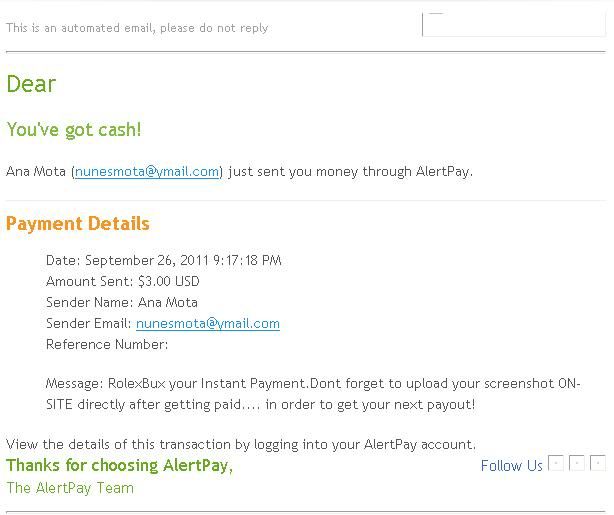Click the RolexBux Instant Payment message text
The width and height of the screenshot is (614, 515).
click(x=313, y=394)
